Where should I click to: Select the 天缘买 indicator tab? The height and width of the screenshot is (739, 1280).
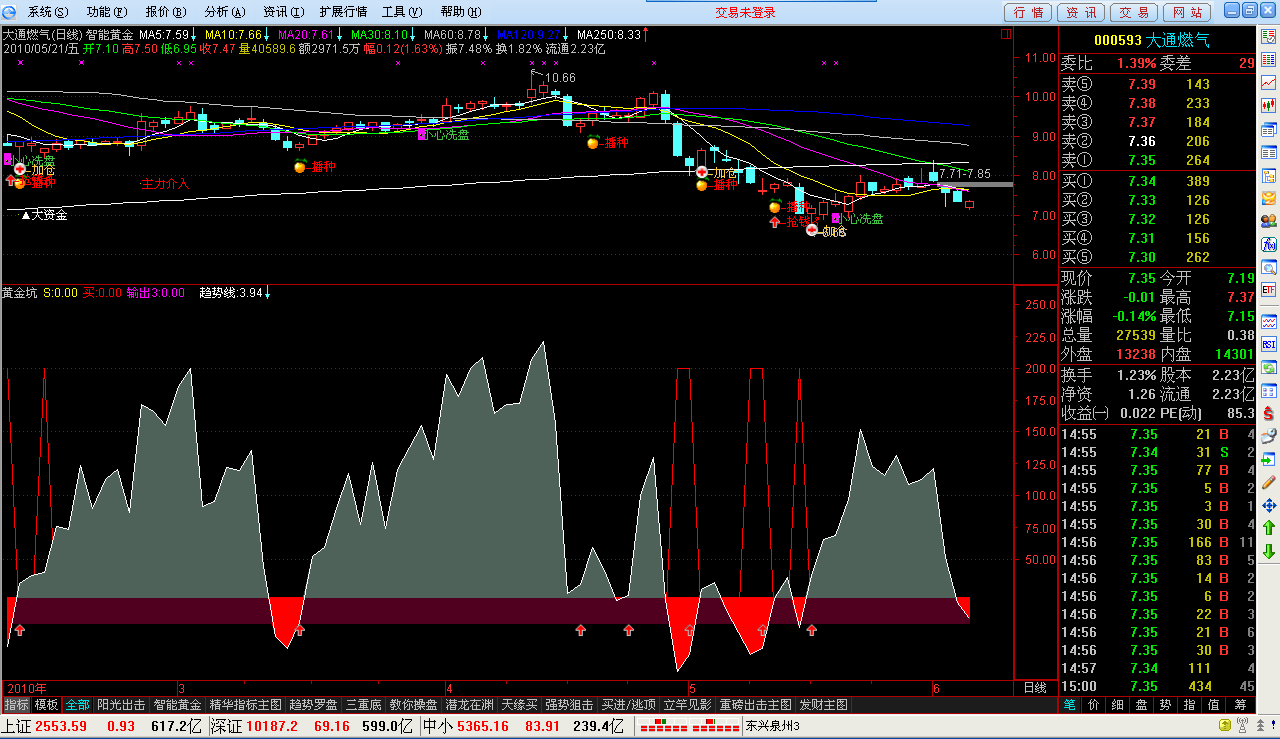pos(519,705)
